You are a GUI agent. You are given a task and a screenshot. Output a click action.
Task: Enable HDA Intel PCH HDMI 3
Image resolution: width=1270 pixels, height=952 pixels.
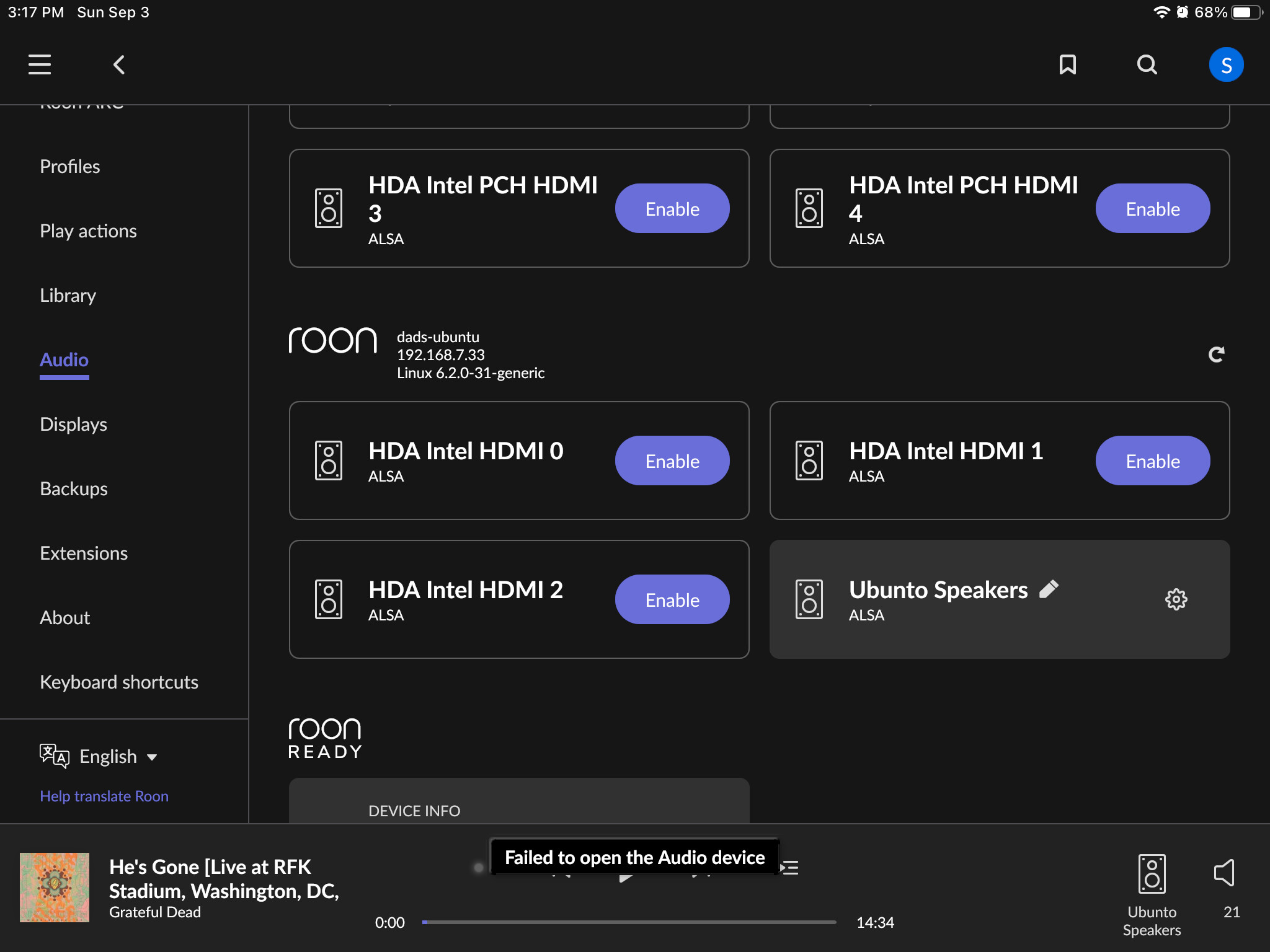[672, 209]
